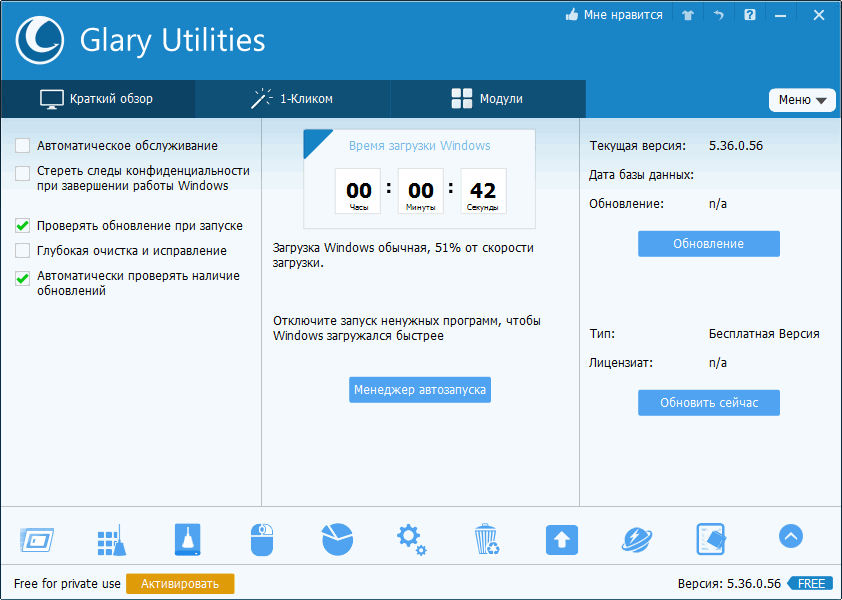Viewport: 842px width, 600px height.
Task: Open the mouse-shaped context menu manager icon
Action: [261, 540]
